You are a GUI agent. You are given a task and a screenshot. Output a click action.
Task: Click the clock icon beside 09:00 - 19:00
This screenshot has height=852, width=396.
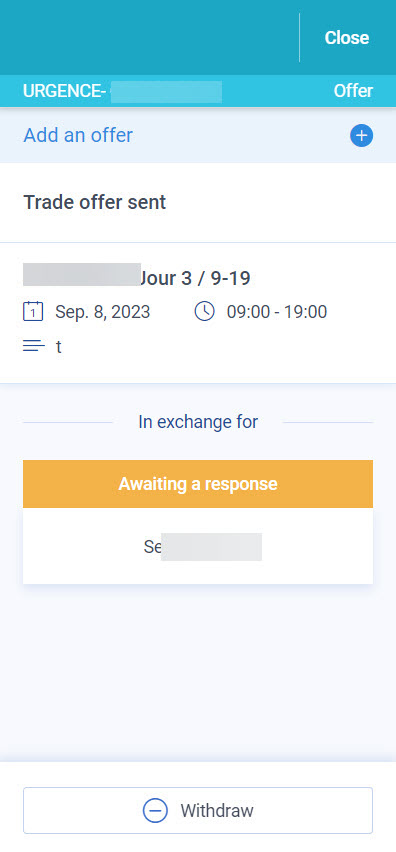point(205,312)
